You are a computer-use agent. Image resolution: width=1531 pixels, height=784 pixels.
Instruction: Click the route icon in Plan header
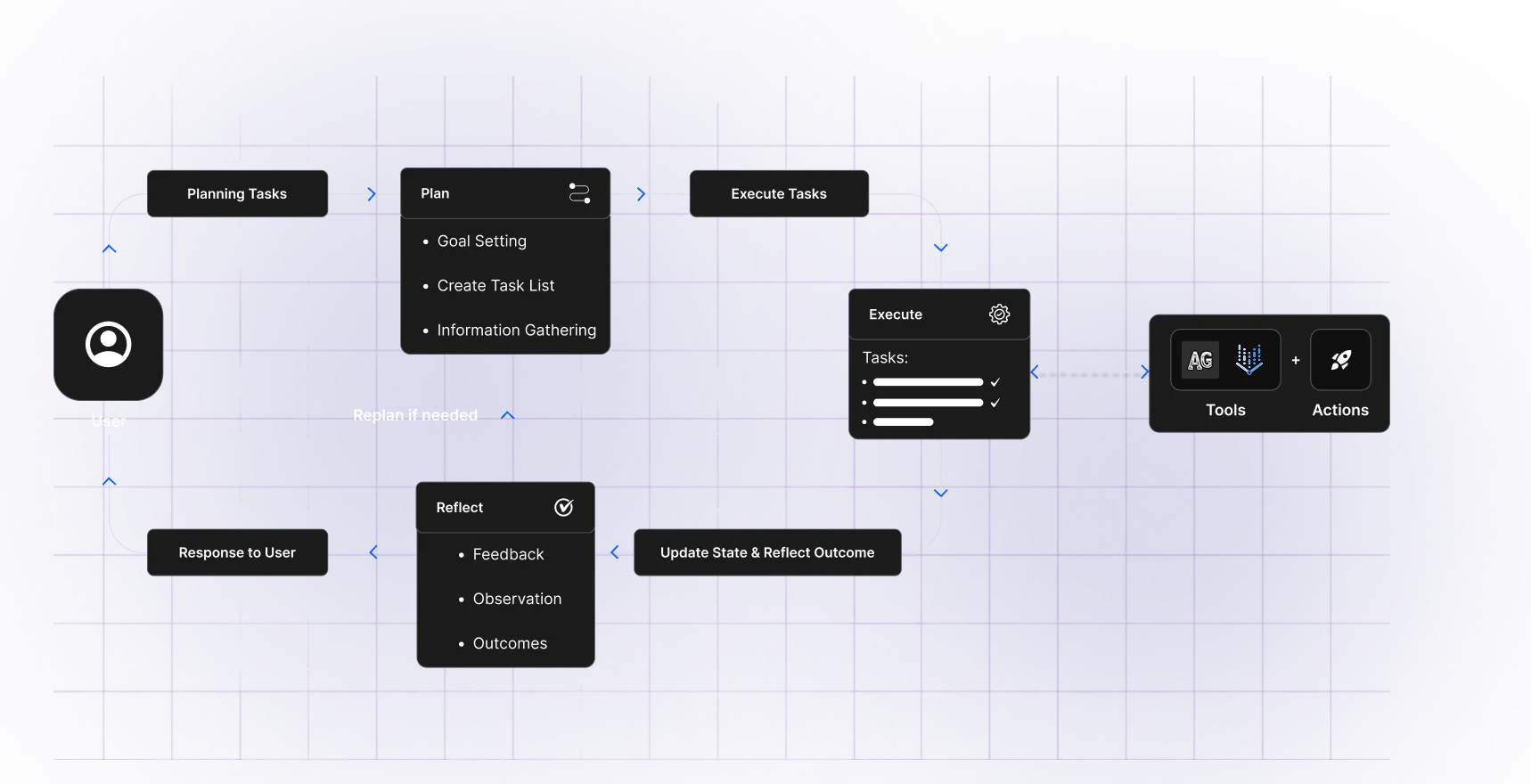tap(579, 193)
